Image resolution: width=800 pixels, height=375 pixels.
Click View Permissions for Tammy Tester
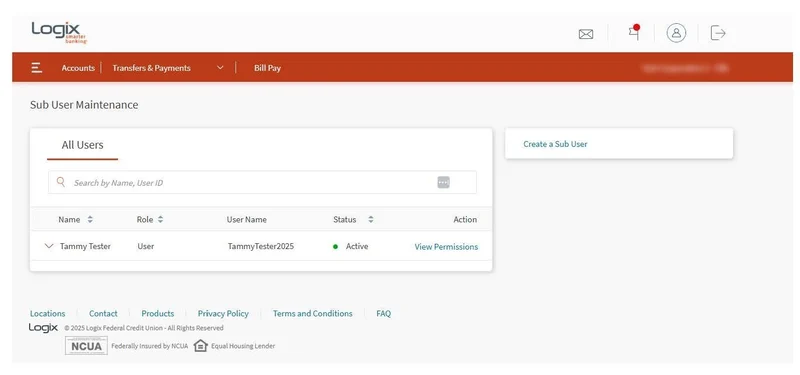446,246
